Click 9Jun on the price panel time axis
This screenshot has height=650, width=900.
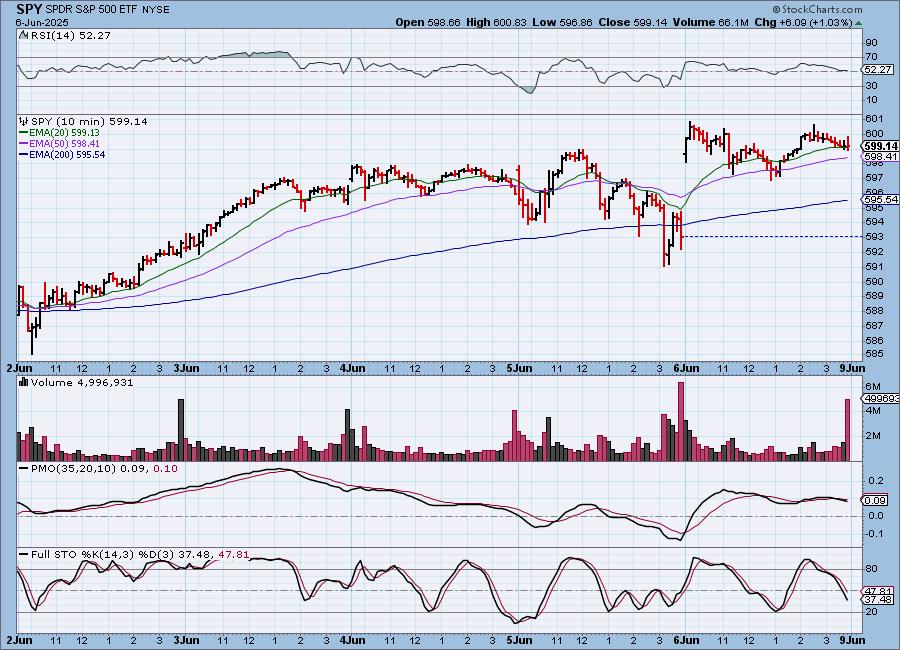pyautogui.click(x=852, y=368)
